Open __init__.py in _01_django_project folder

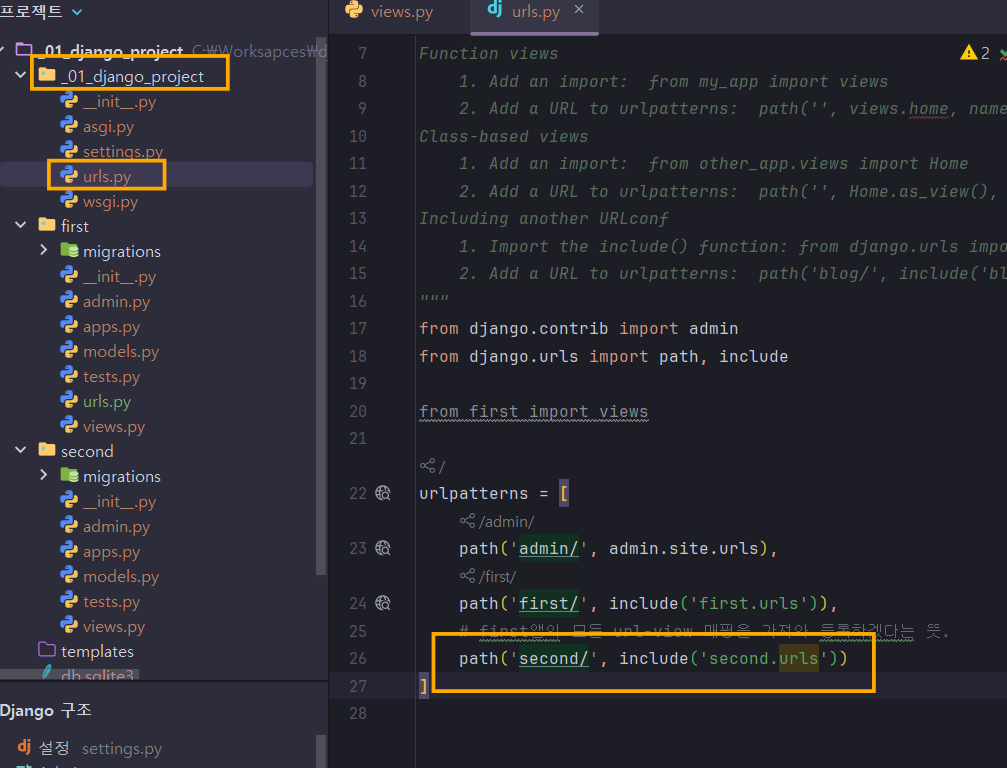(119, 101)
